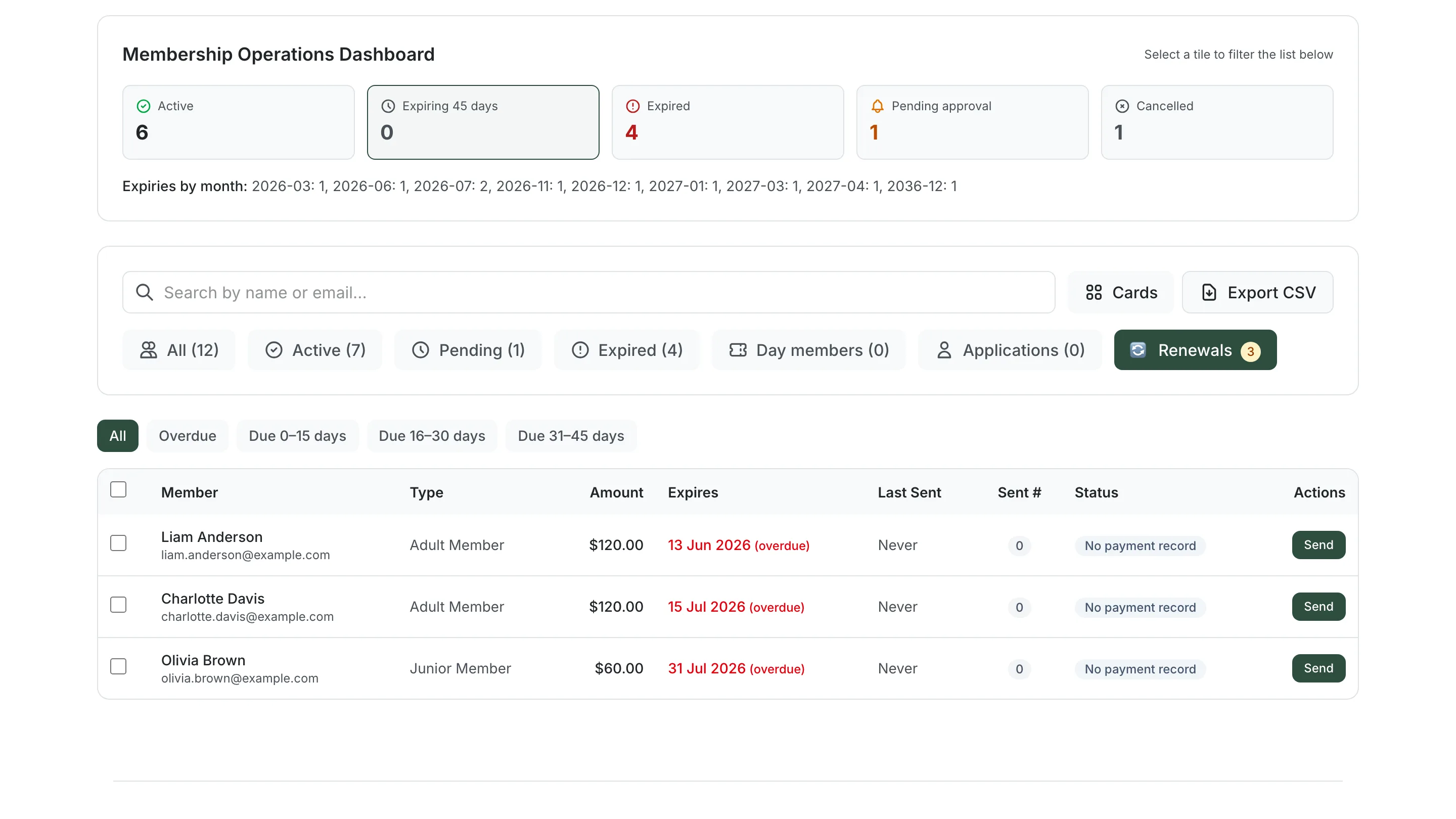The height and width of the screenshot is (819, 1456).
Task: Click the Expires column header
Action: (693, 492)
